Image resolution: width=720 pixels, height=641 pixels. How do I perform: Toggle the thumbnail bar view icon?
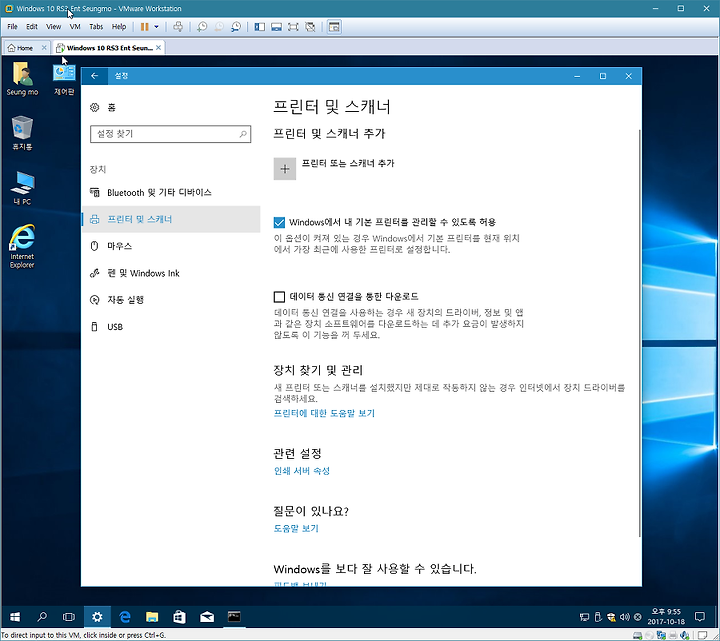276,27
